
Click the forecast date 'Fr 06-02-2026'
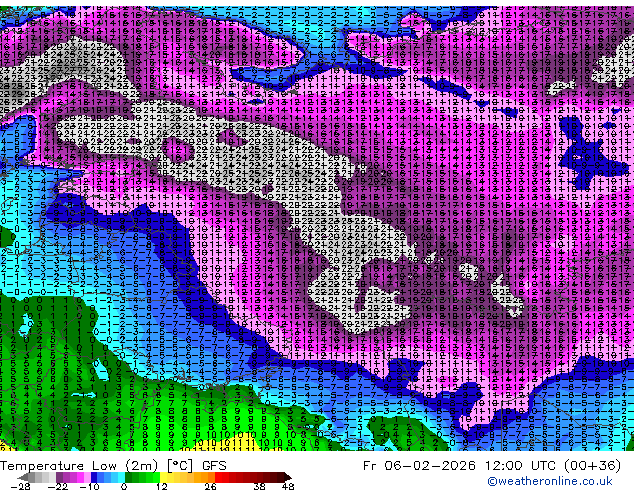pyautogui.click(x=419, y=466)
